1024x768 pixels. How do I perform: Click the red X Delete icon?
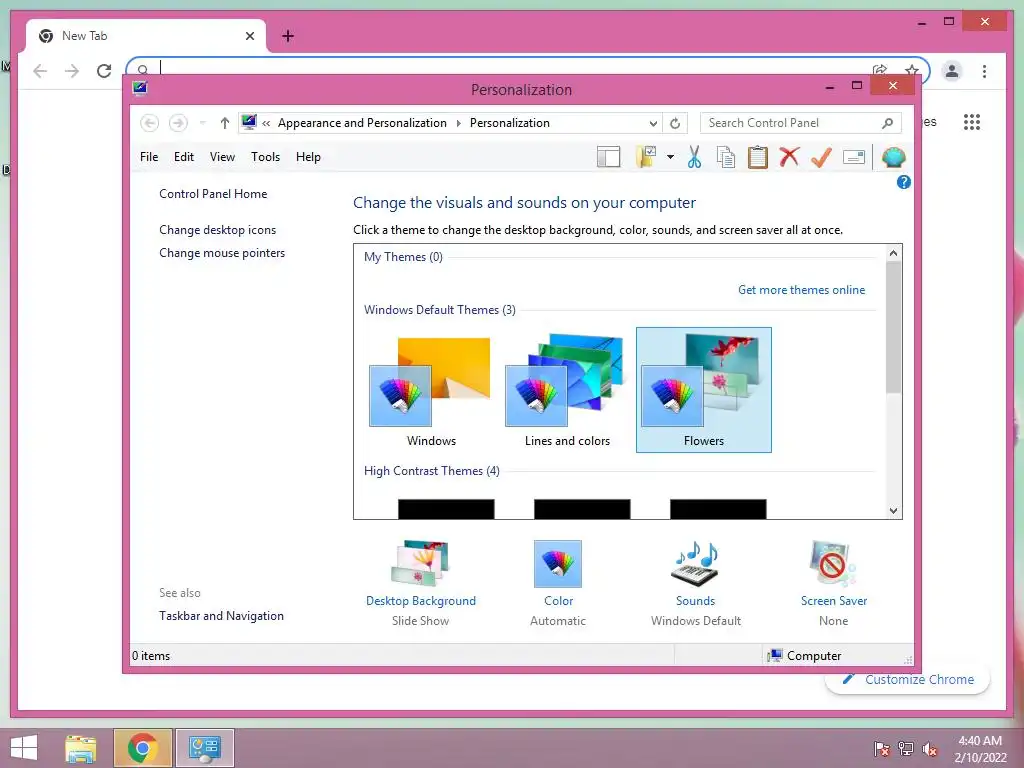789,157
